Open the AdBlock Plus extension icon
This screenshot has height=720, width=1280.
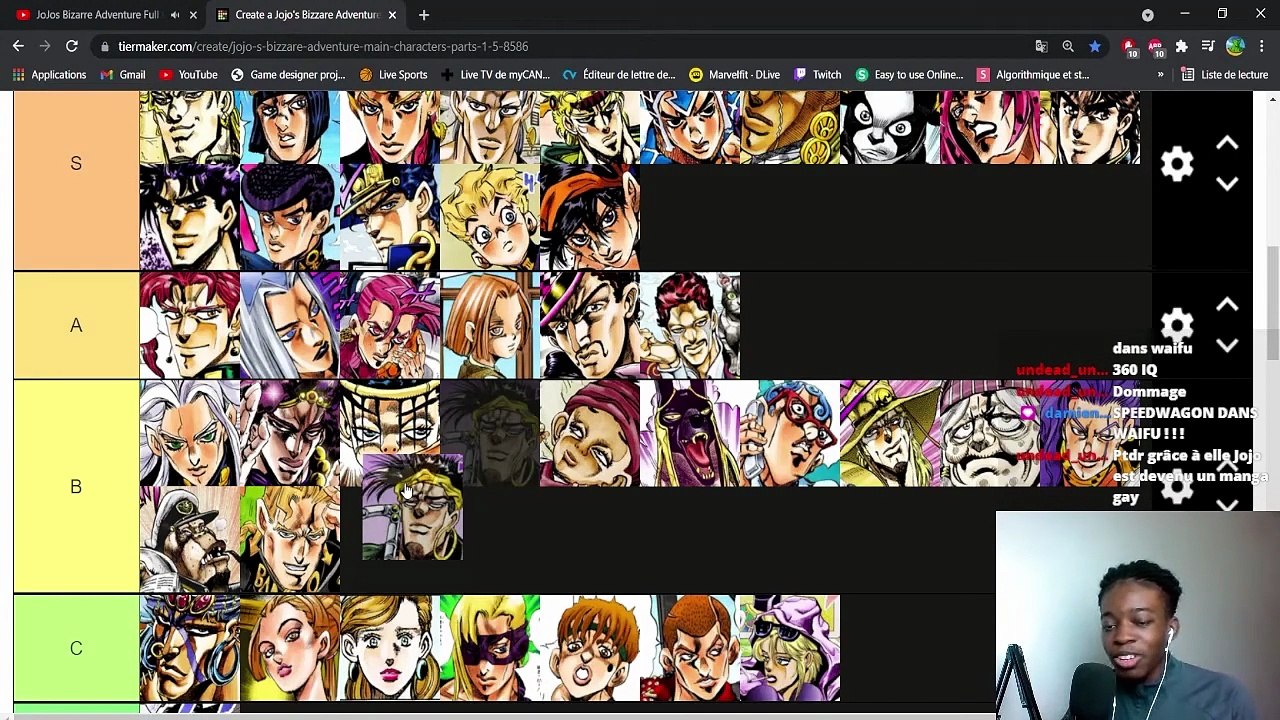pos(1155,46)
